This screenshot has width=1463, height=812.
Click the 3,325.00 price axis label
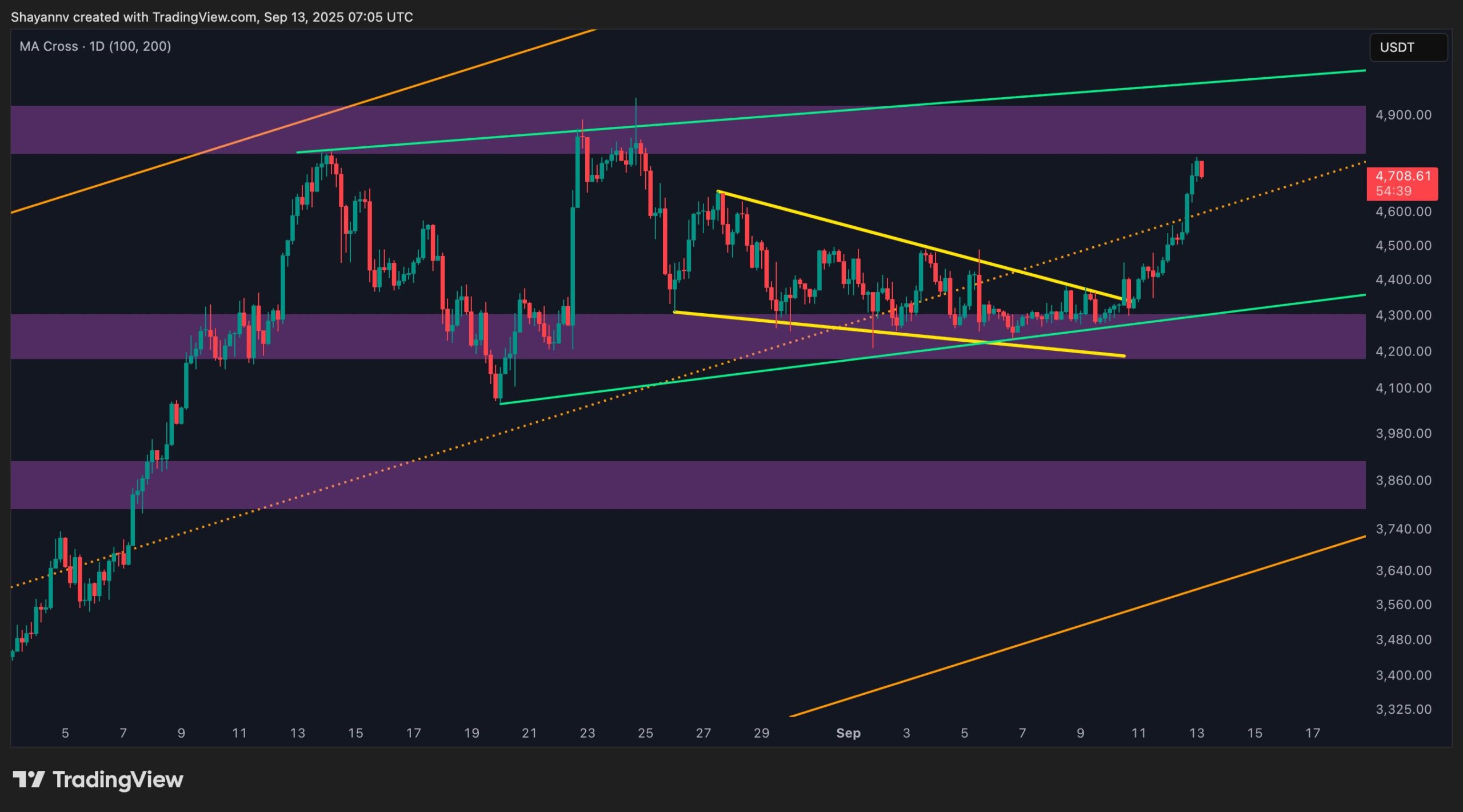pos(1403,709)
